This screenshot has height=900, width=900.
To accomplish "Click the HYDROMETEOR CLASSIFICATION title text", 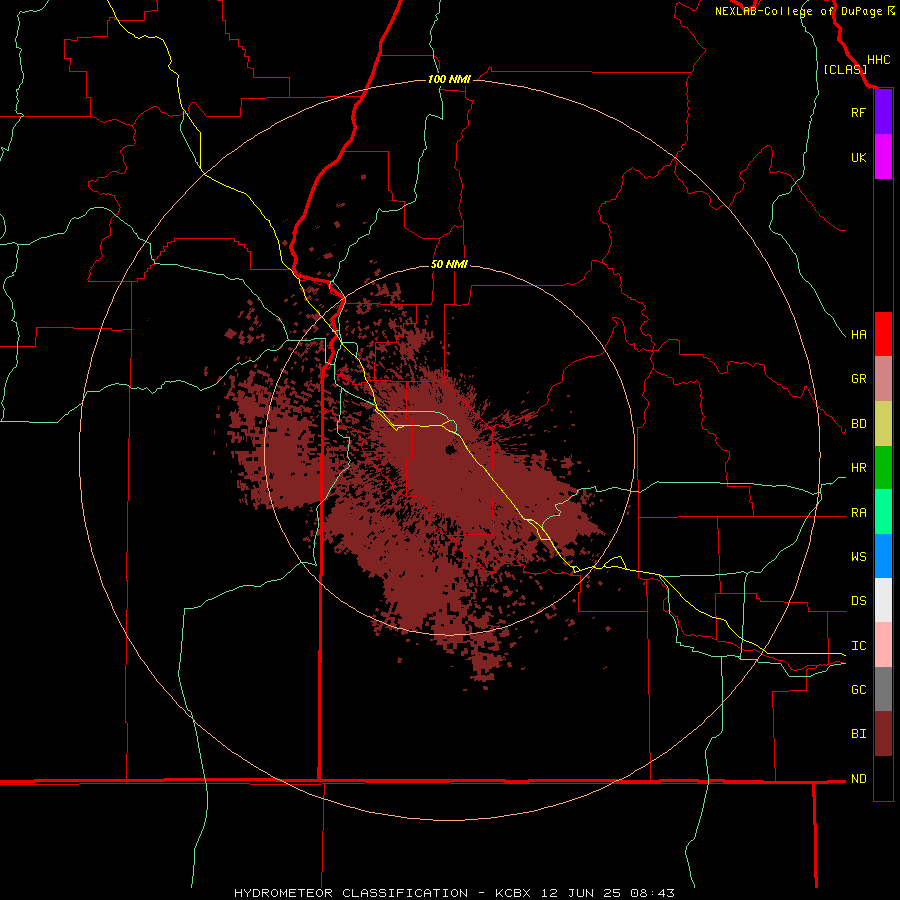I will tap(351, 893).
